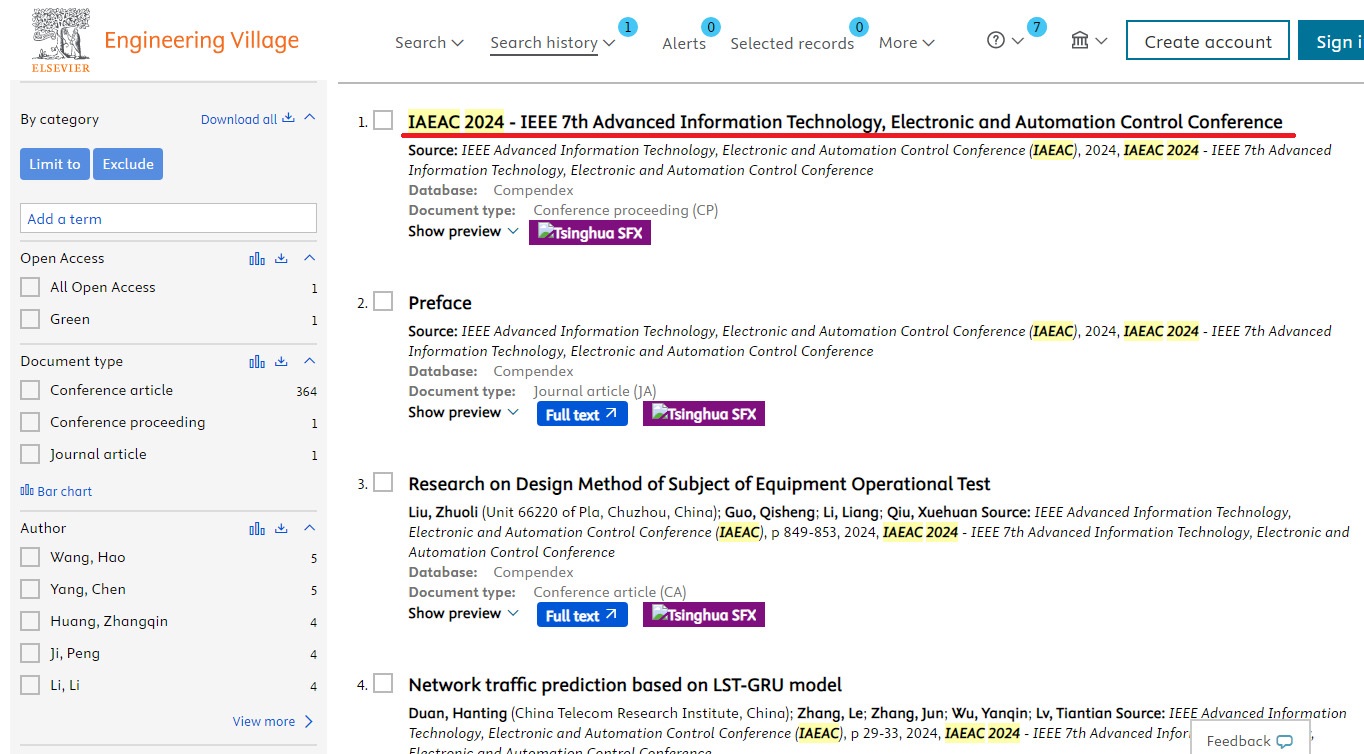The image size is (1364, 754).
Task: Expand Show preview for first result
Action: pos(463,231)
